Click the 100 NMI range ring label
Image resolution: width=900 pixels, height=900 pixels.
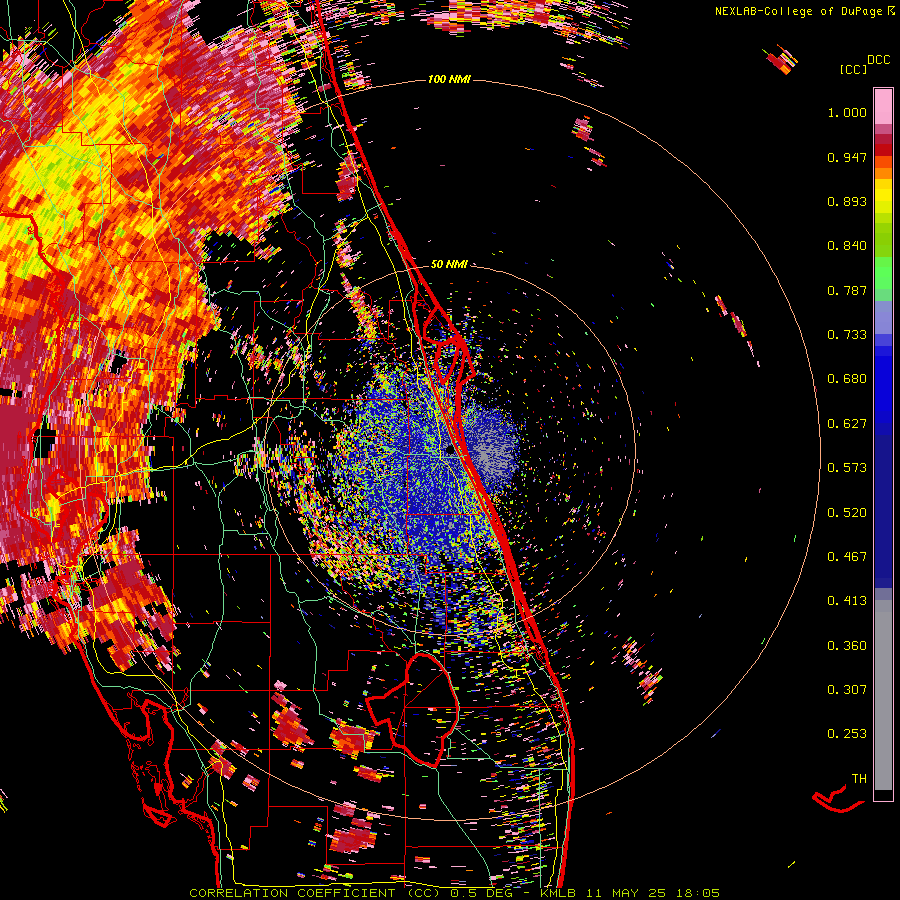pos(449,79)
